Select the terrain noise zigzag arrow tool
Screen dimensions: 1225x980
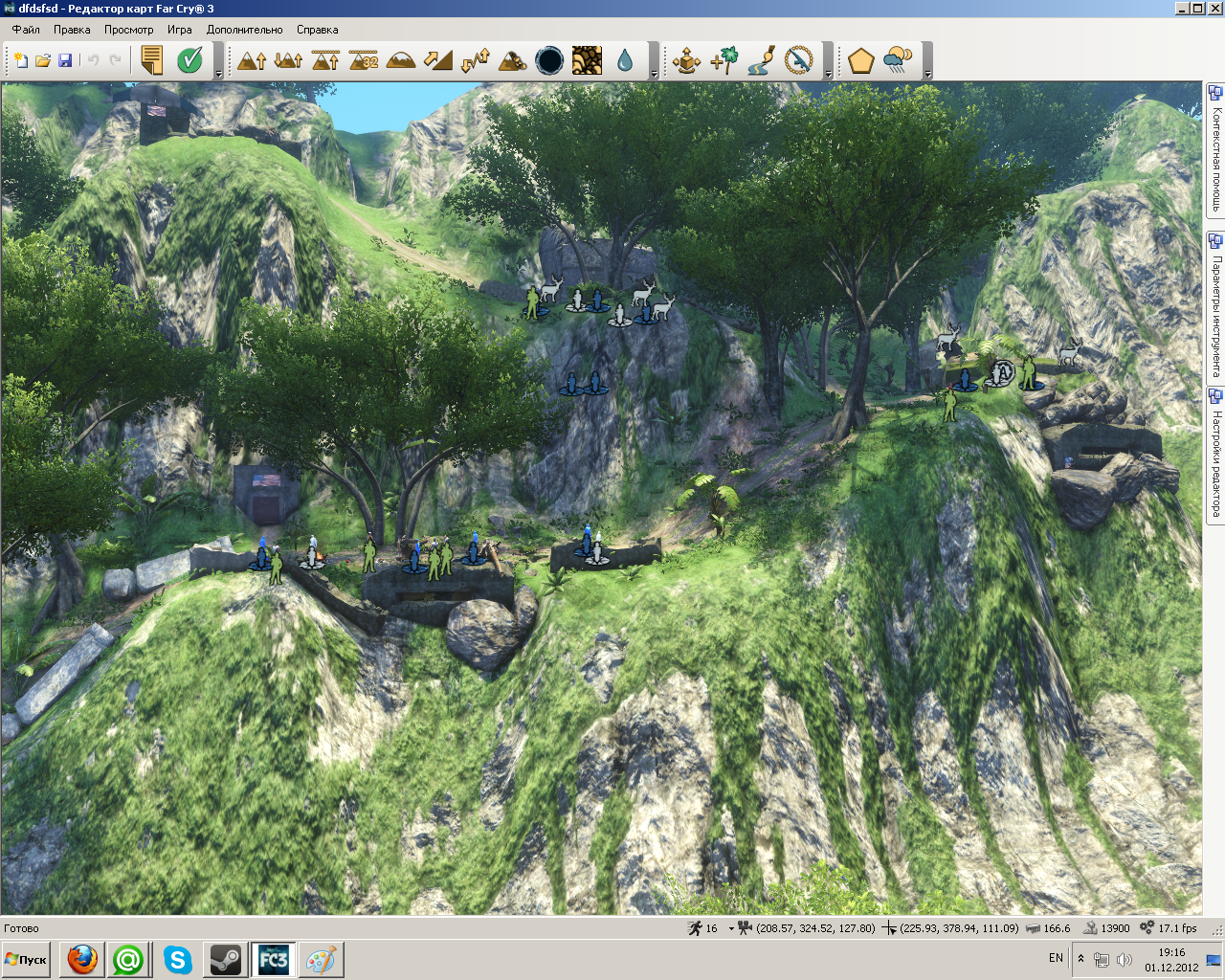tap(475, 60)
